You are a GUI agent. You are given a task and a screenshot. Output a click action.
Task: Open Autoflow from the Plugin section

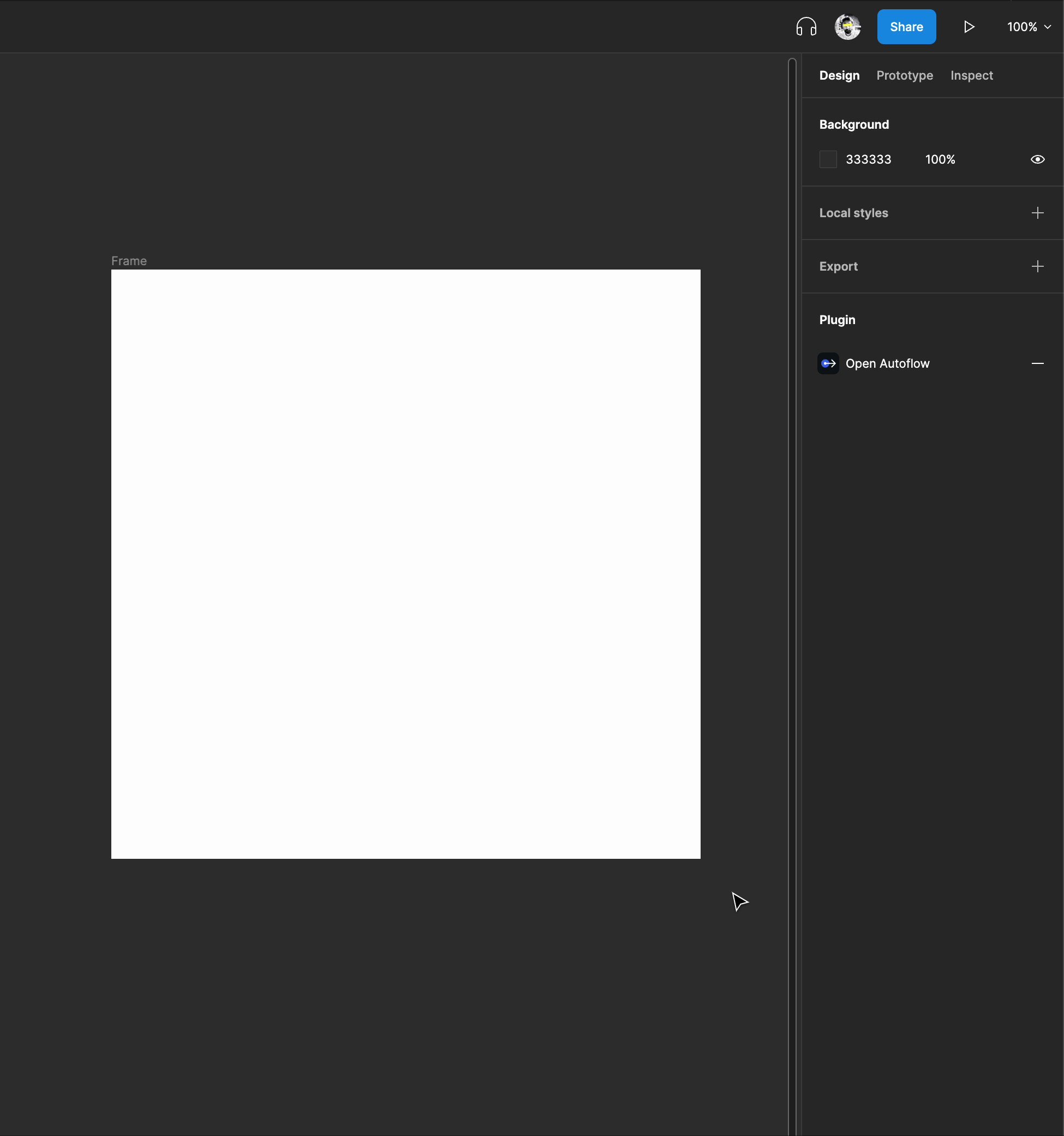[888, 363]
